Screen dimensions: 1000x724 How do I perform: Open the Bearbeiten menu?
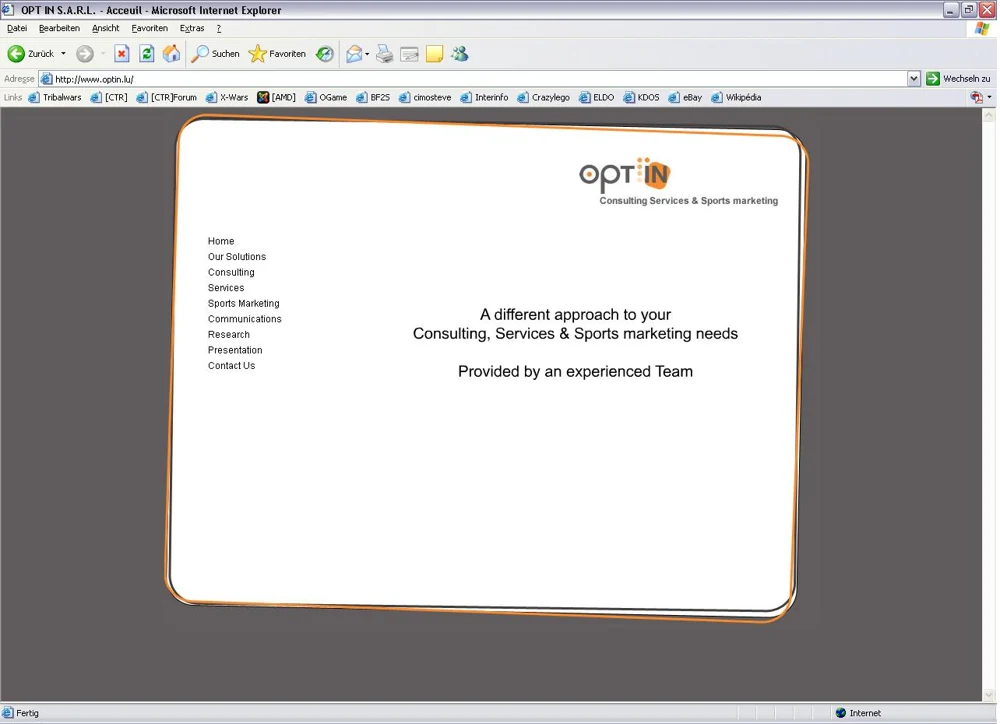tap(59, 28)
